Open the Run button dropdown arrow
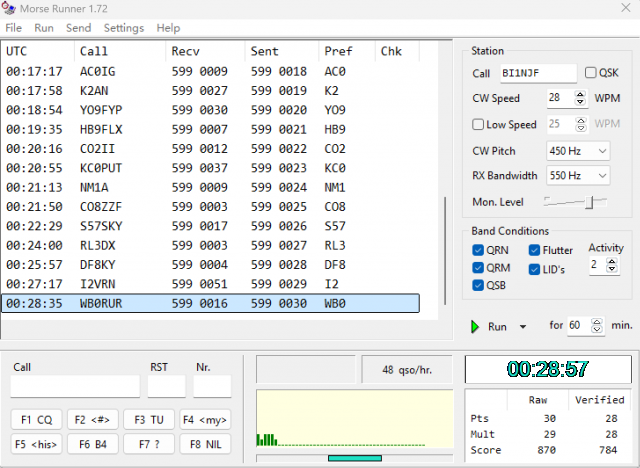Viewport: 640px width, 468px height. tap(523, 326)
